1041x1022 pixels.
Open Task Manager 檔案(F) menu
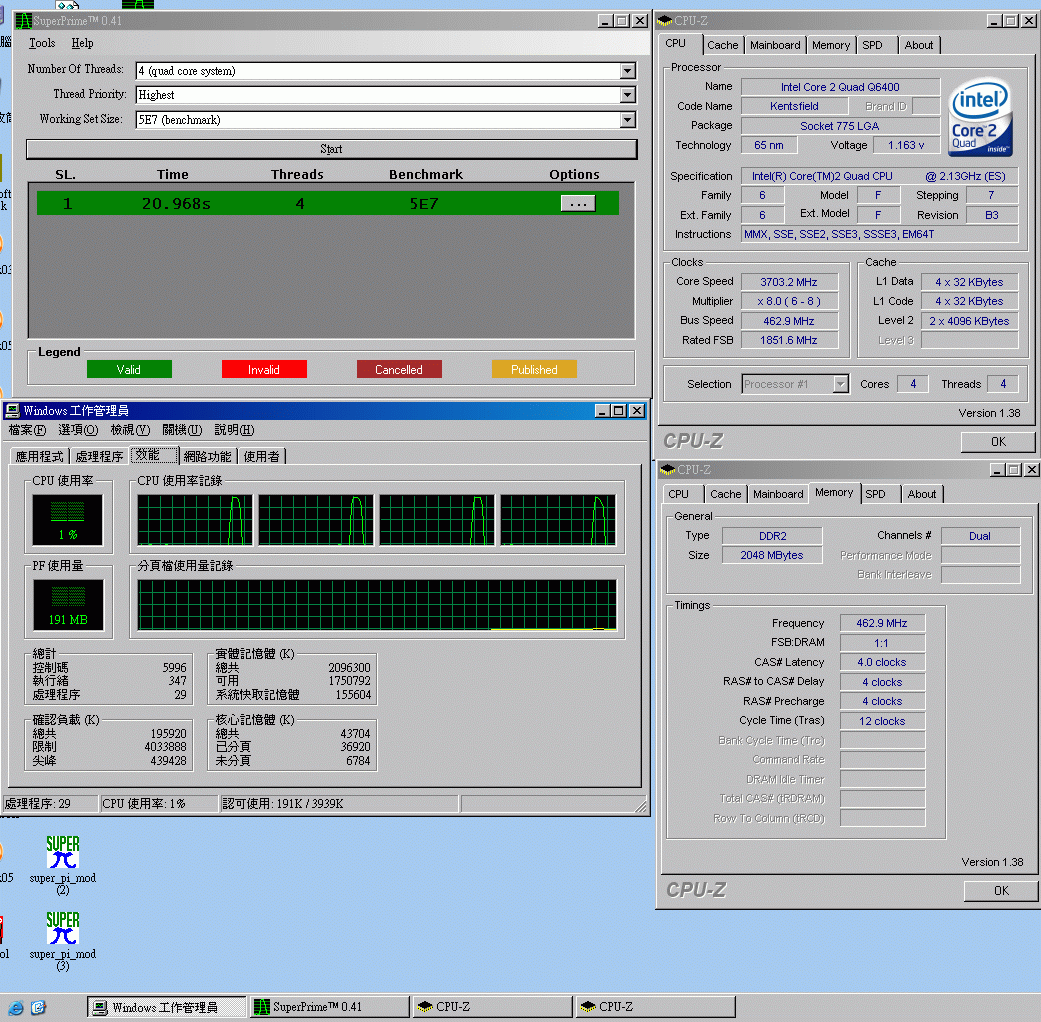click(x=27, y=430)
